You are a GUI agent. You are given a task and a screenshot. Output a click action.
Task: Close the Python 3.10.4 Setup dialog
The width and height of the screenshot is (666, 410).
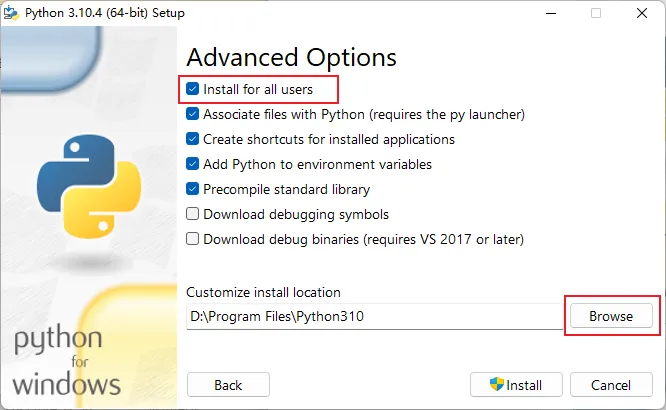[x=642, y=13]
